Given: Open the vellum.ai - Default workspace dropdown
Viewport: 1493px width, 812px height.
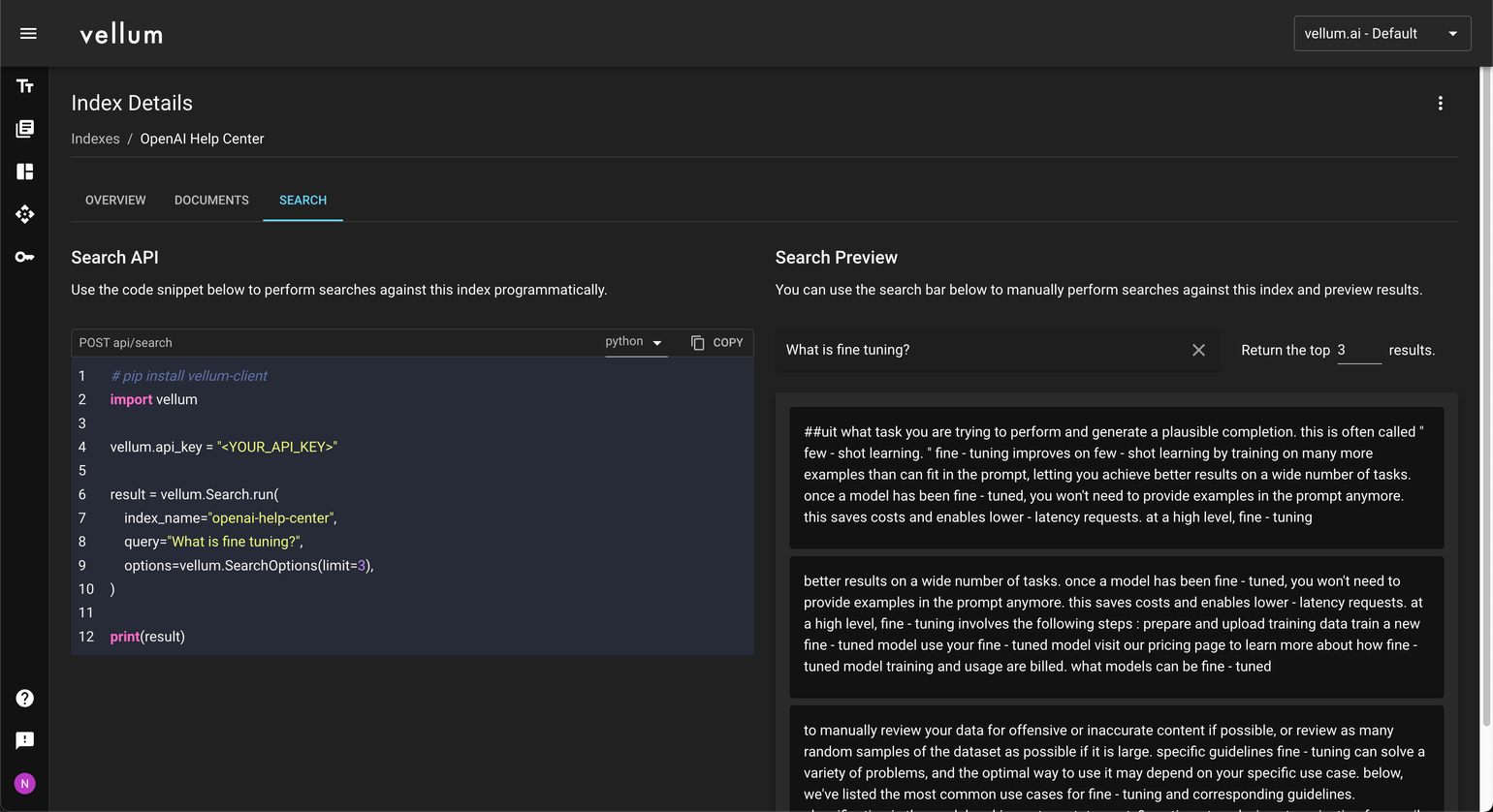Looking at the screenshot, I should point(1382,33).
